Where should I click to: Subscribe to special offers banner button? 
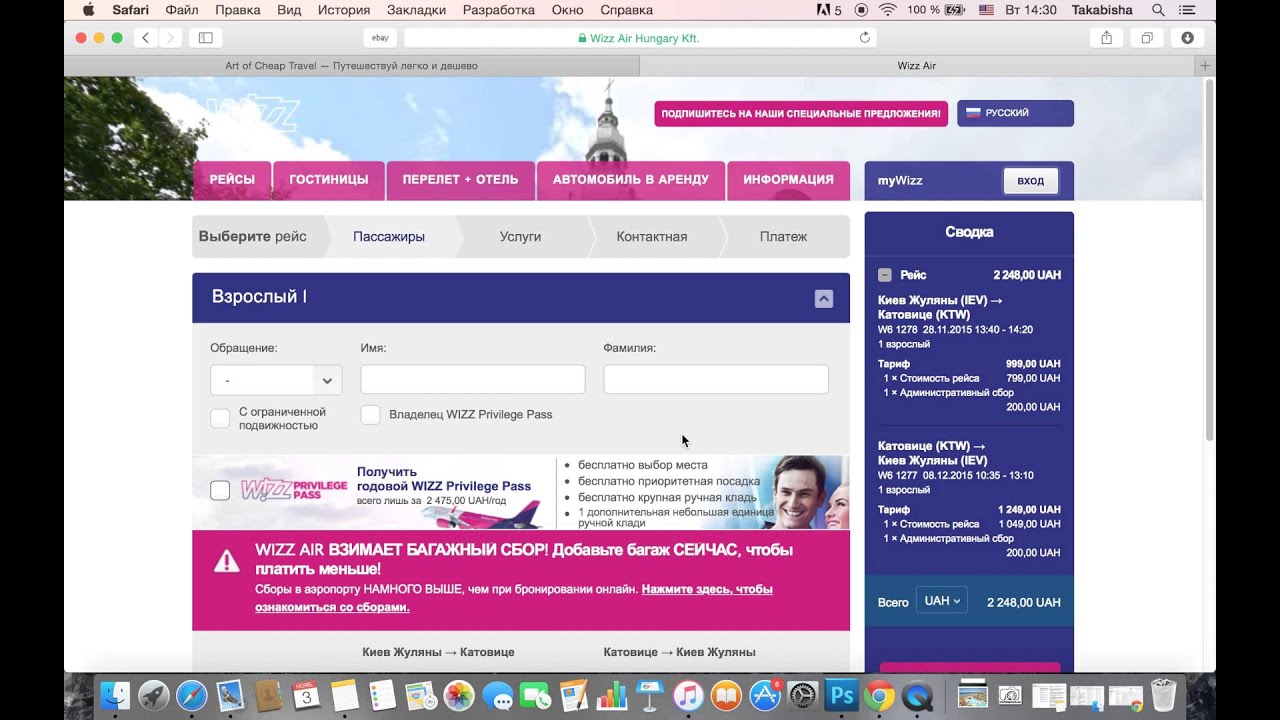pos(801,114)
